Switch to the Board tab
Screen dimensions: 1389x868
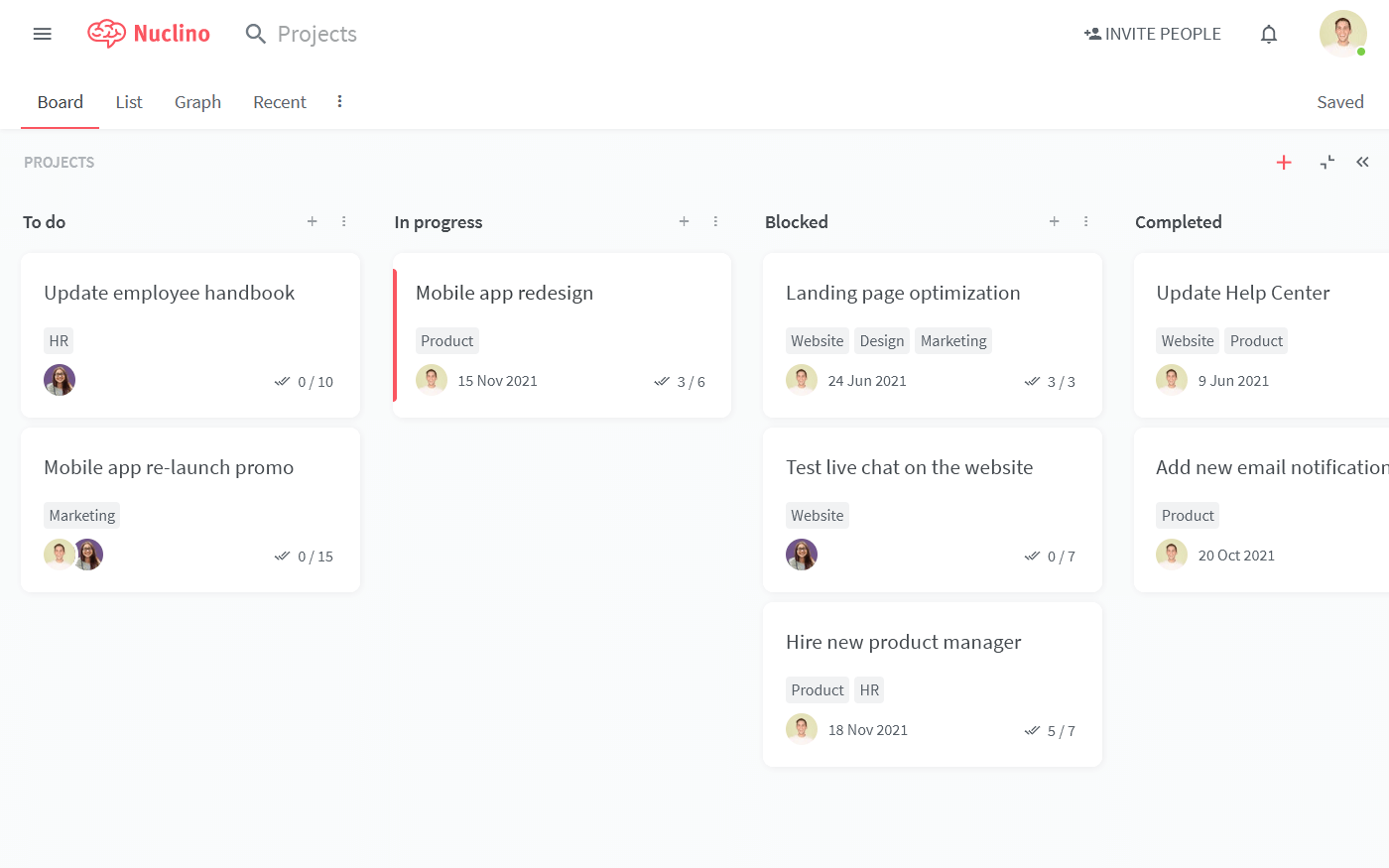[61, 102]
